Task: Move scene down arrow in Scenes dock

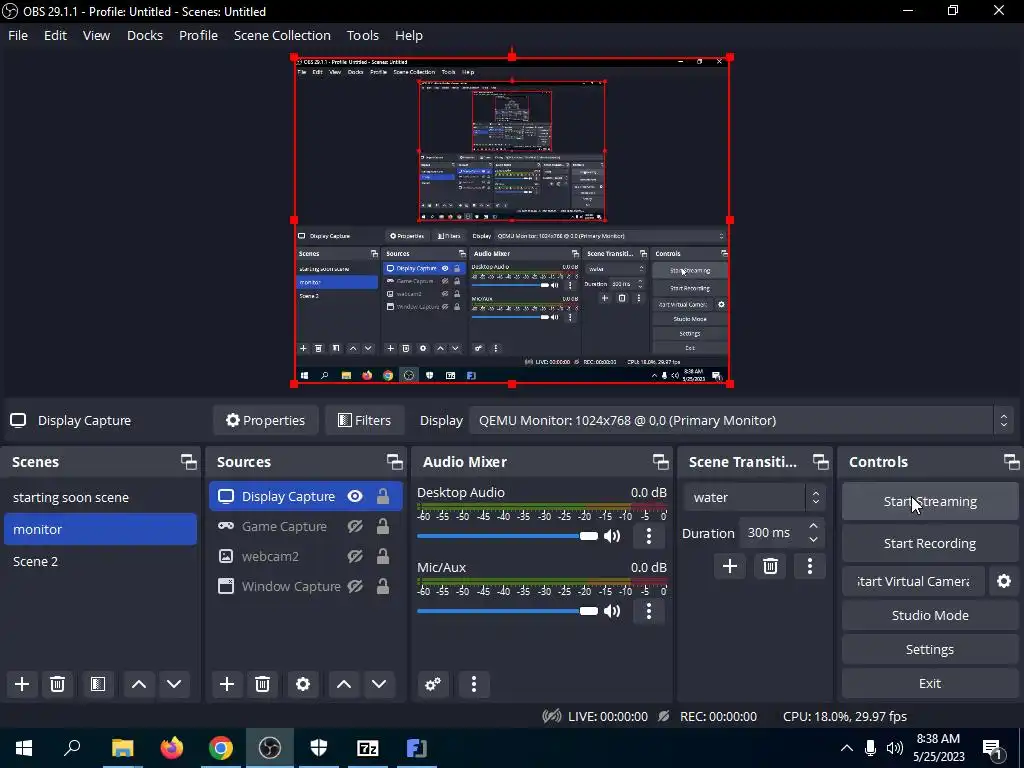Action: coord(174,684)
